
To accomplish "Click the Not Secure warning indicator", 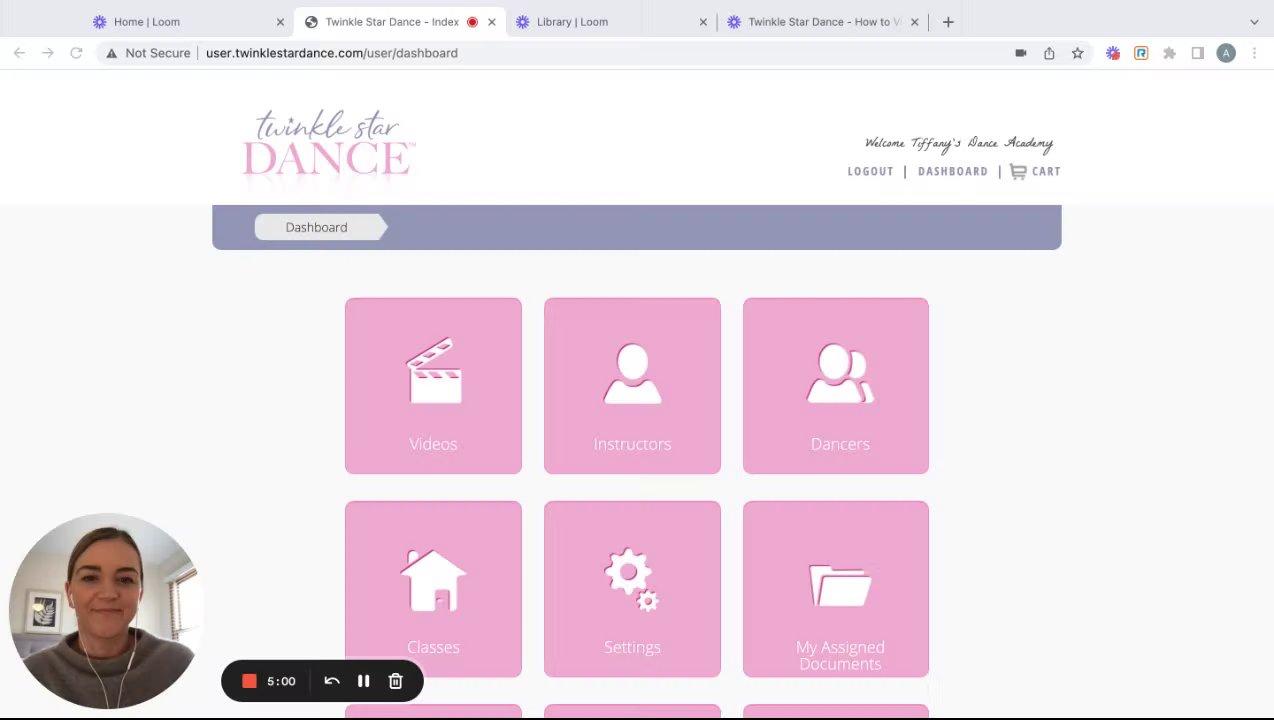I will (148, 53).
